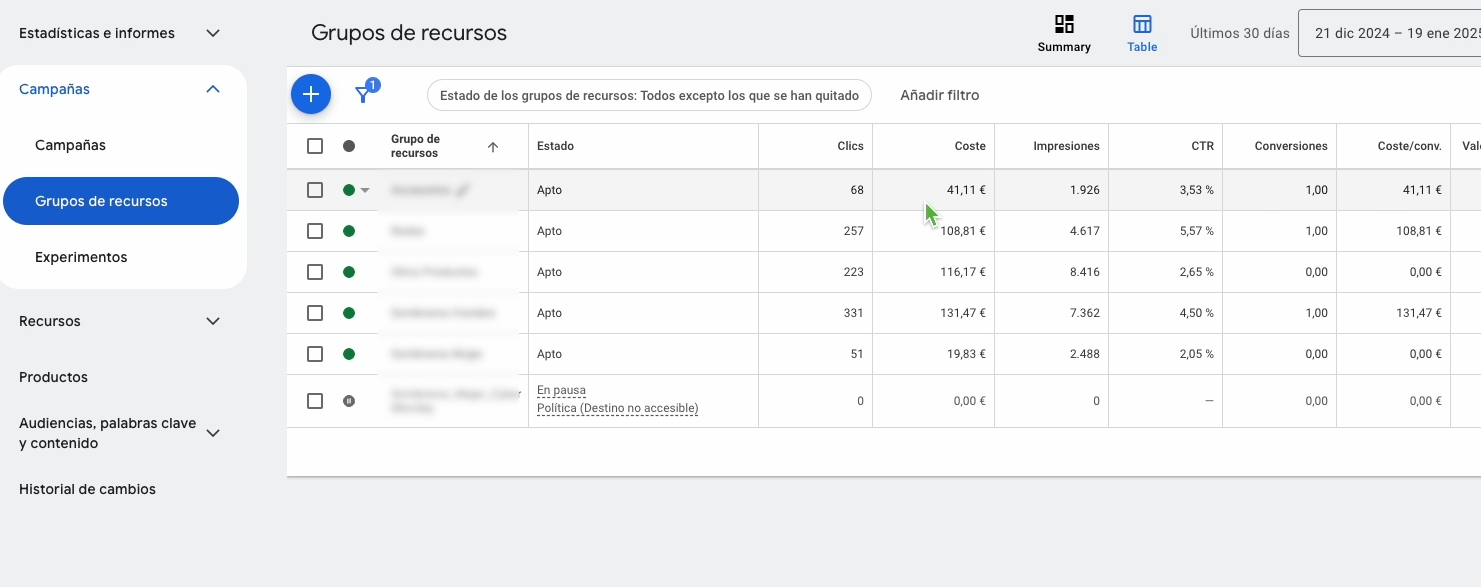Click the sort arrow in Grupo de recursos header
The image size is (1481, 587).
493,147
